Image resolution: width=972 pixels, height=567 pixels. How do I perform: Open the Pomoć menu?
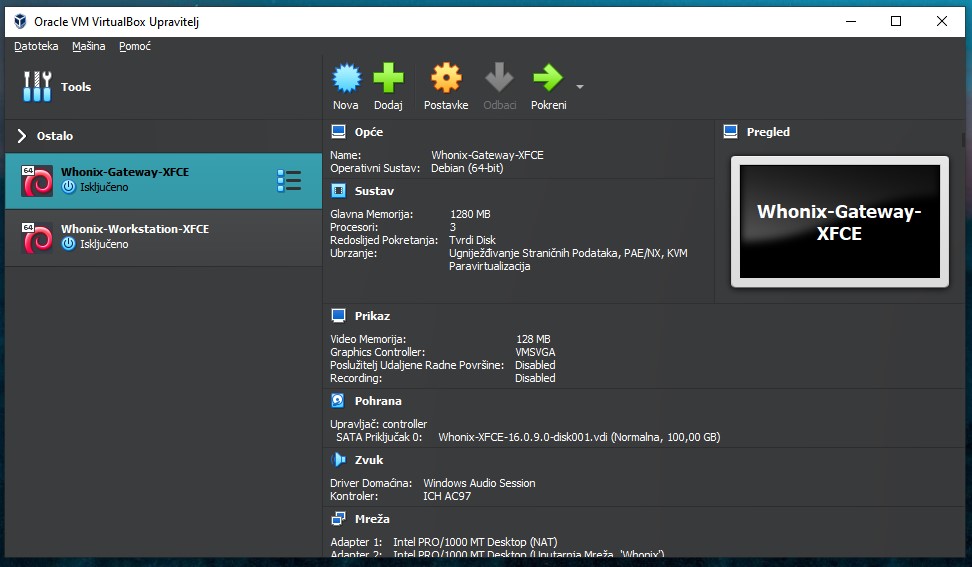point(135,46)
